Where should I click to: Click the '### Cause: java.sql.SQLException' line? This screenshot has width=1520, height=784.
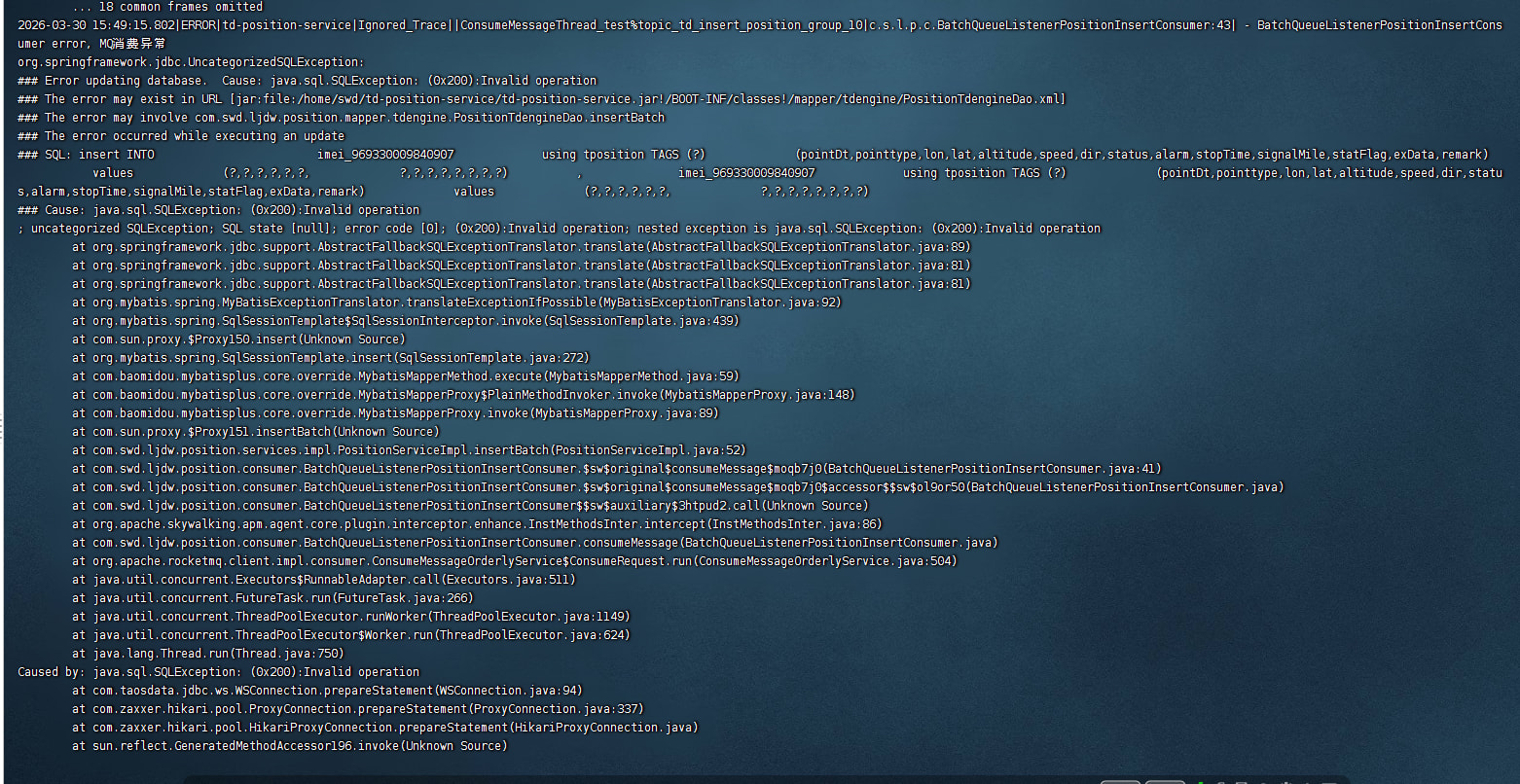pyautogui.click(x=218, y=210)
